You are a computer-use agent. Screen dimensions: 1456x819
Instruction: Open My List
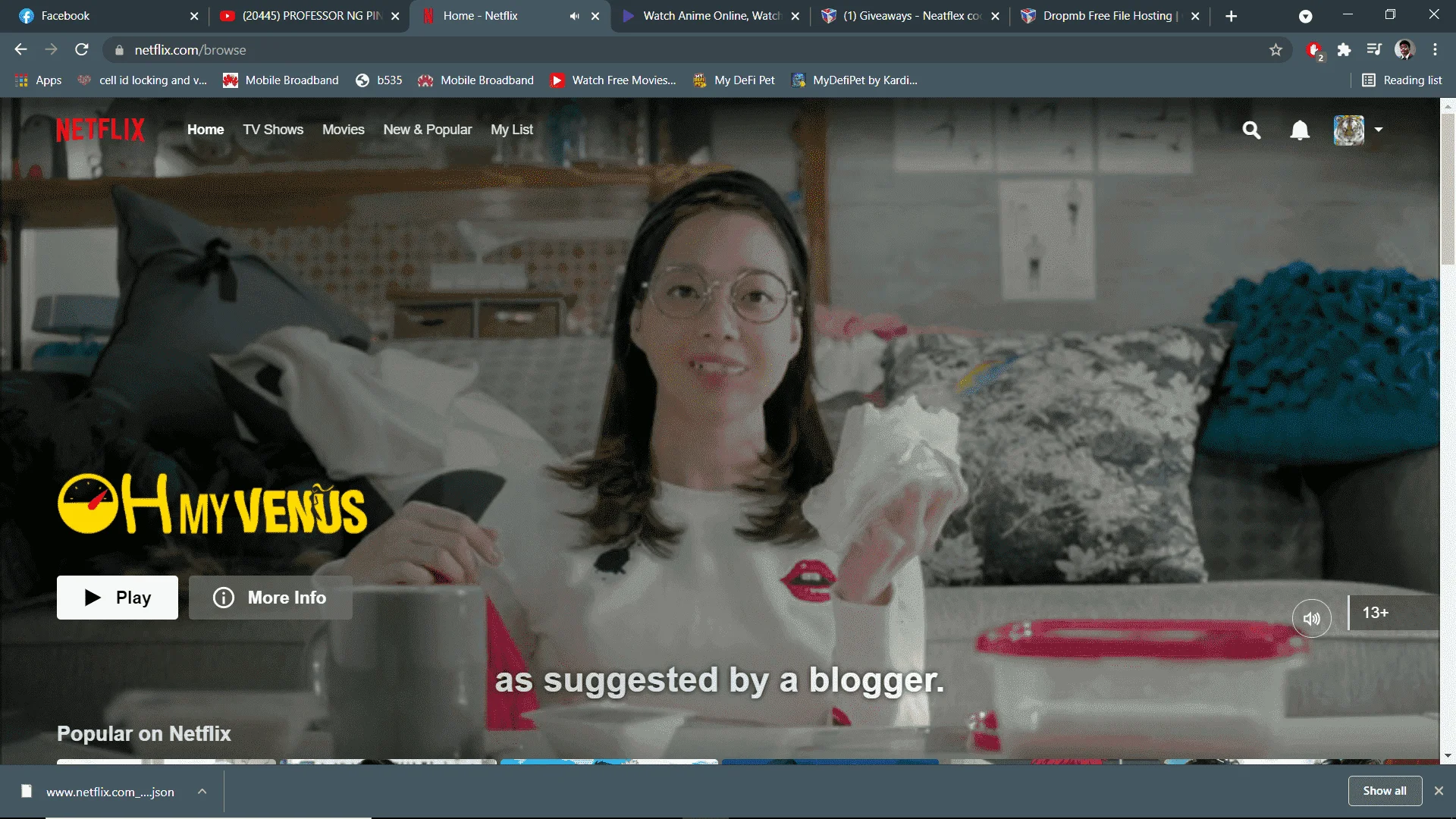(512, 130)
